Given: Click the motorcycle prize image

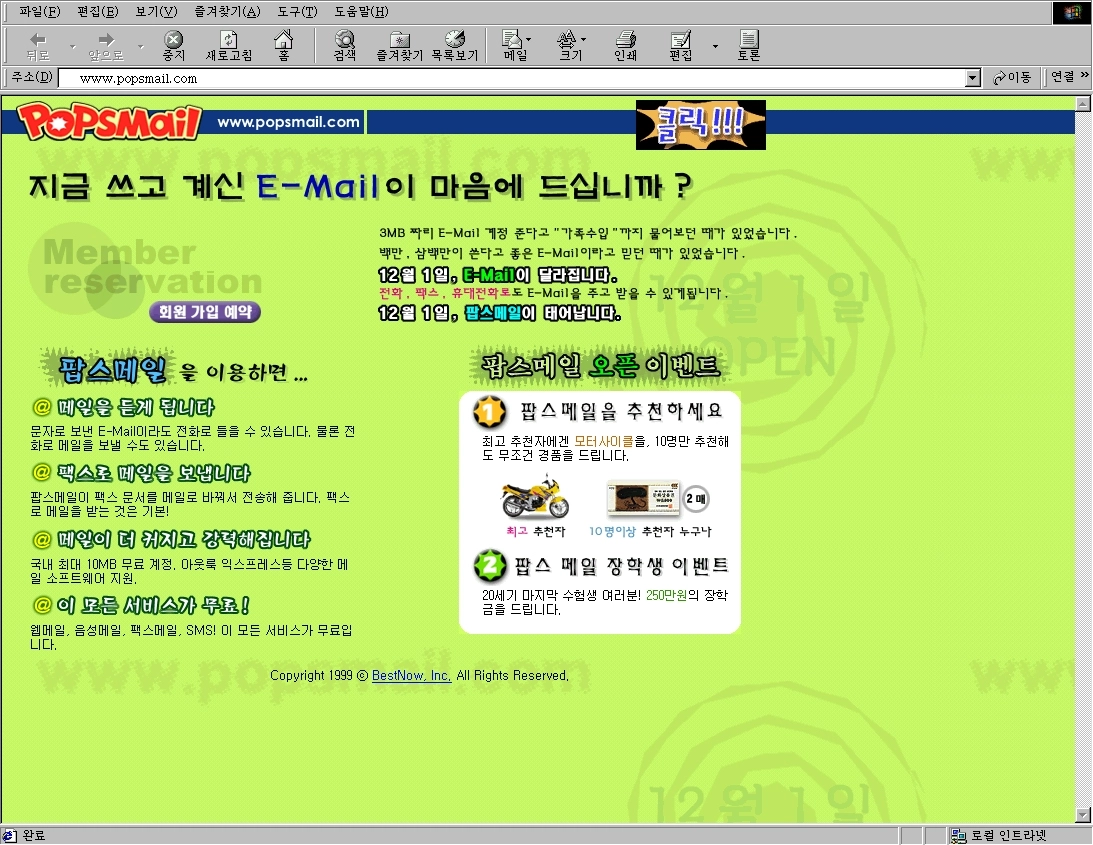Looking at the screenshot, I should tap(535, 496).
